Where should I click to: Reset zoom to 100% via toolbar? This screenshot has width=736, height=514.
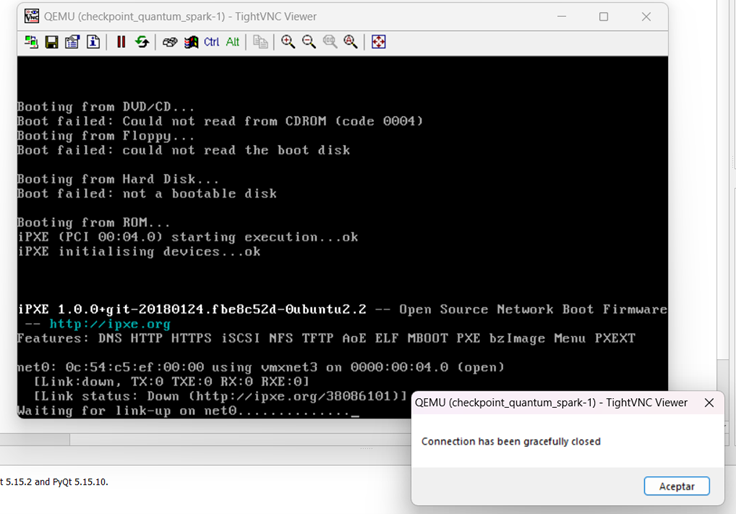coord(330,42)
